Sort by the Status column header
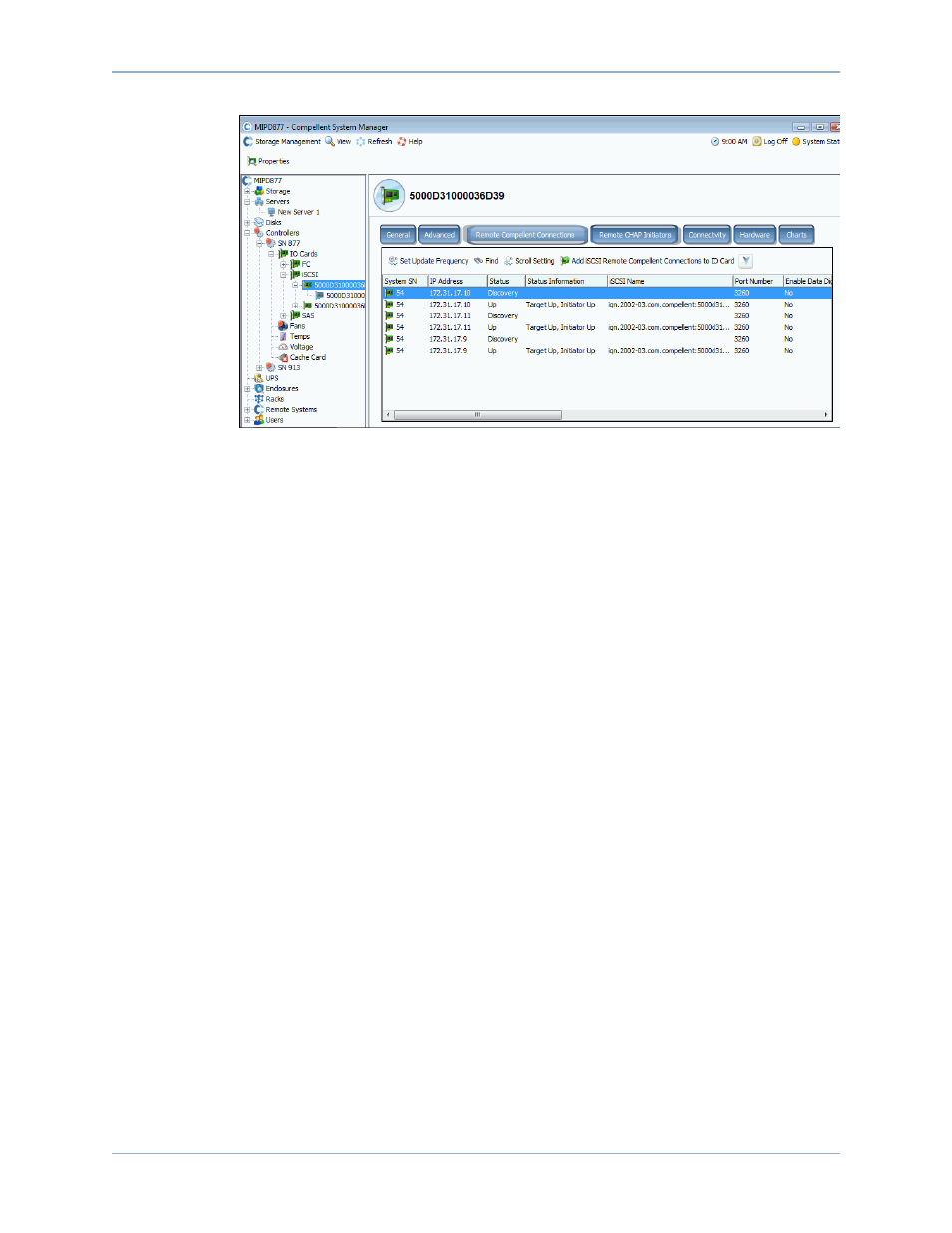Viewport: 952px width, 1233px height. pos(506,281)
